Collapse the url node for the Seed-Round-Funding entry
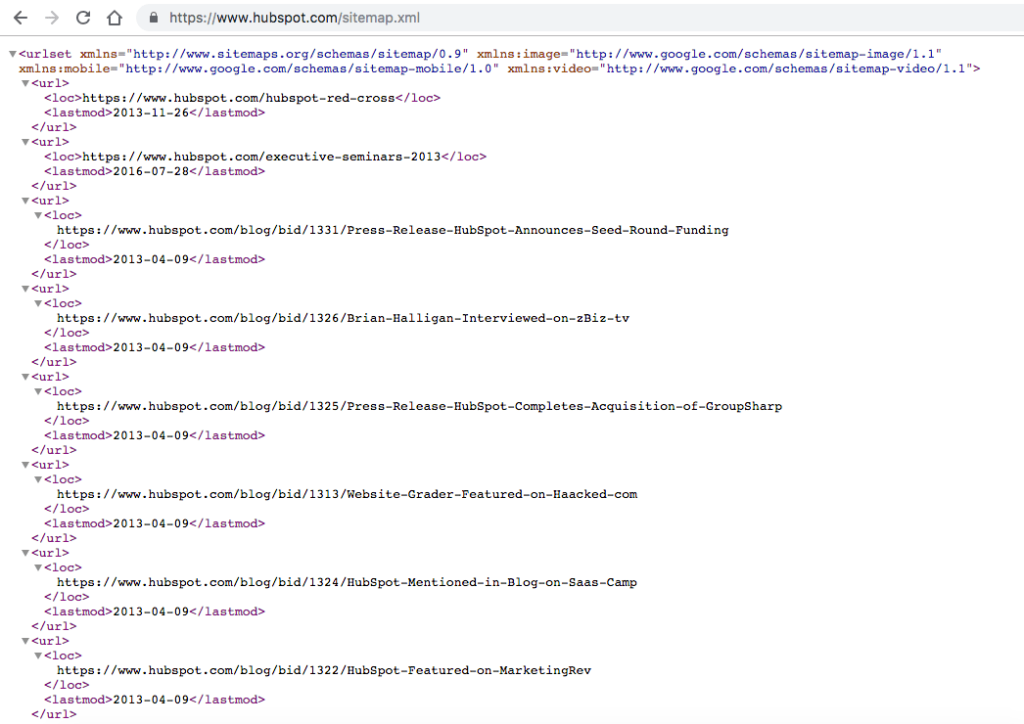The height and width of the screenshot is (724, 1024). (25, 201)
